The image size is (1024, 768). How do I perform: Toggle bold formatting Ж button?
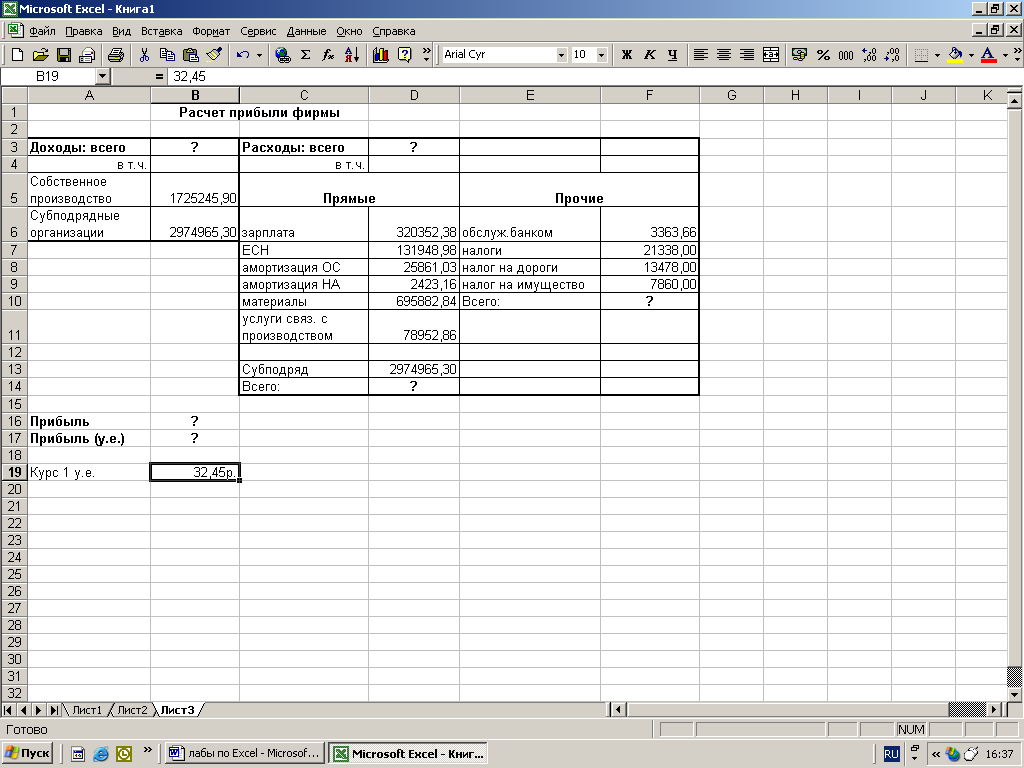pyautogui.click(x=626, y=55)
